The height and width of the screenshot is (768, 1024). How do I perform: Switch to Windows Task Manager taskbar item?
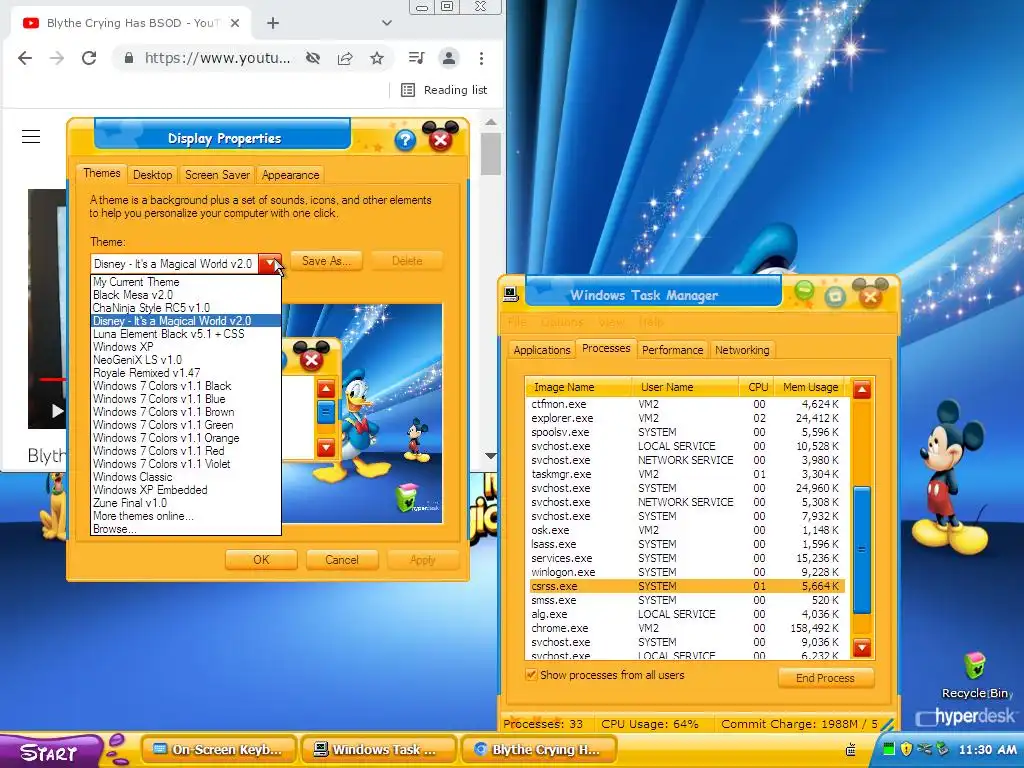coord(377,750)
